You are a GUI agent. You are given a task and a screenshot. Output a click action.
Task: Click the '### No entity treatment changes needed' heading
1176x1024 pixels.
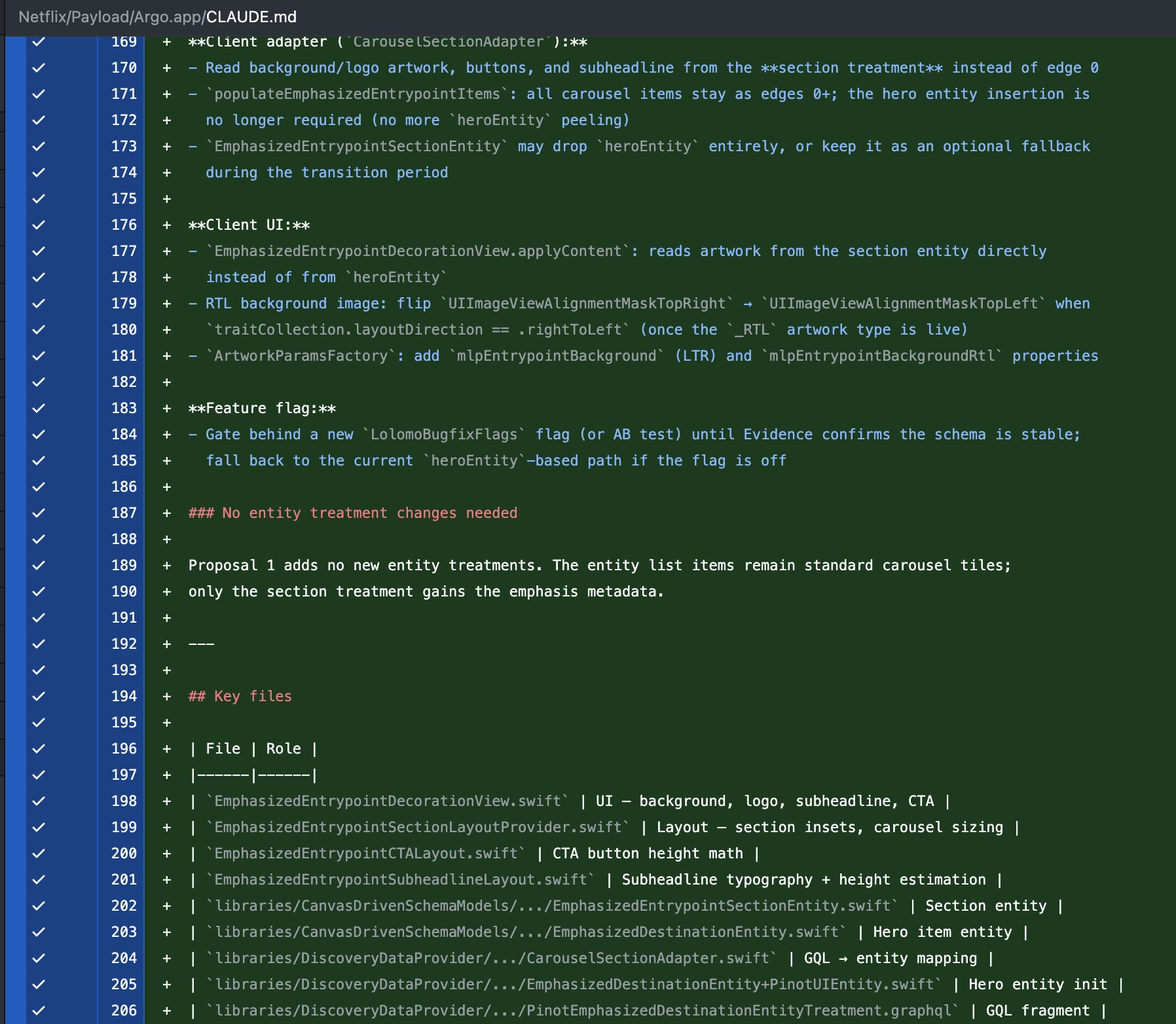click(353, 513)
